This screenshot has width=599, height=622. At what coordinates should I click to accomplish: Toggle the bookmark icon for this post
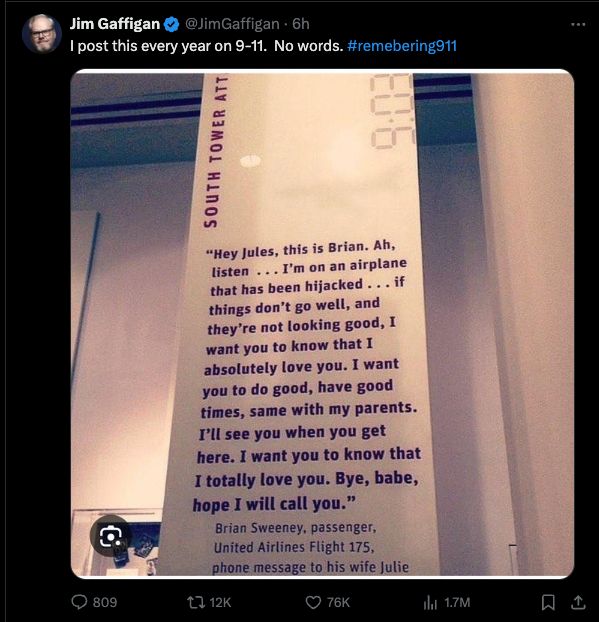coord(548,603)
